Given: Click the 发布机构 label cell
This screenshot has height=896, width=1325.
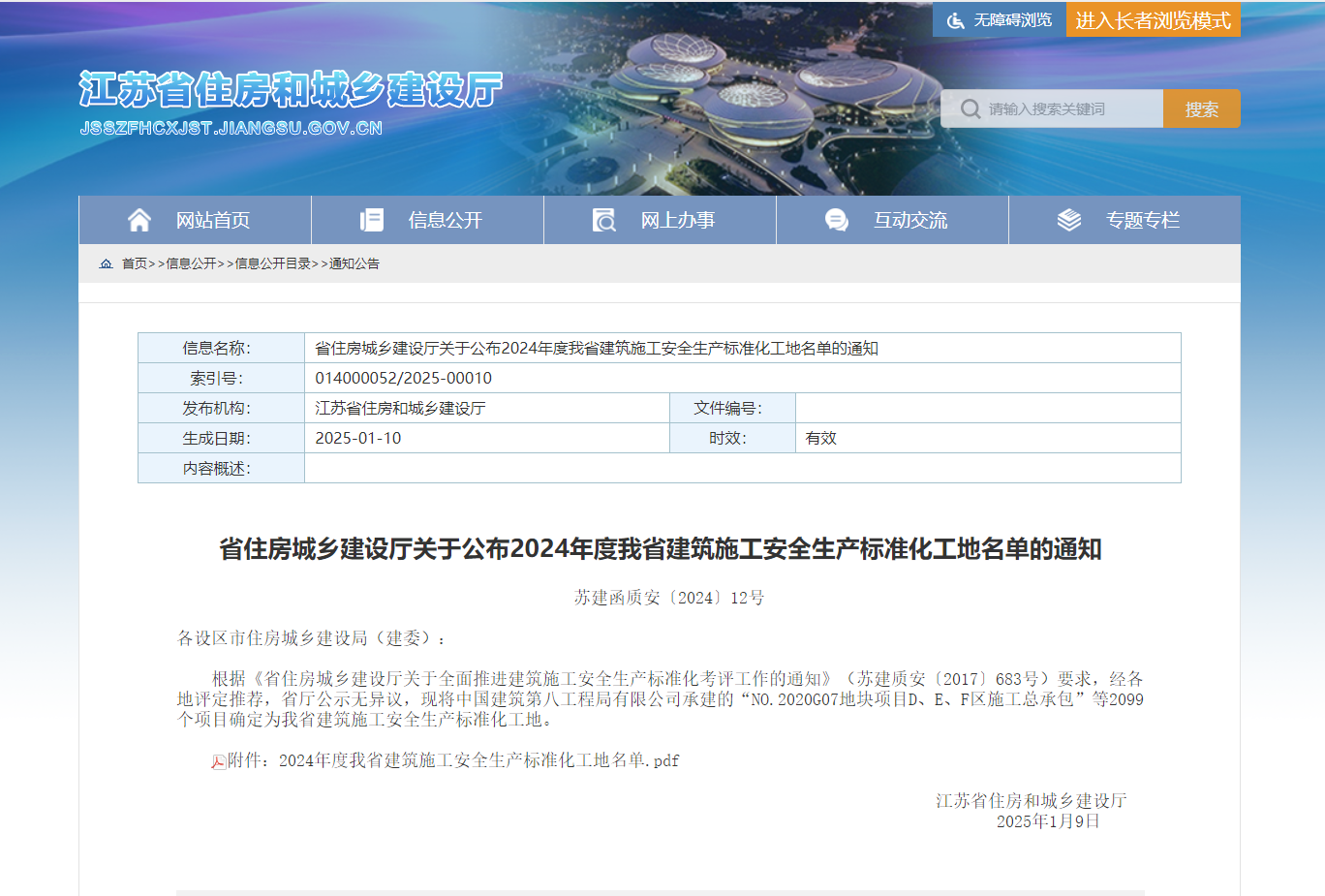Looking at the screenshot, I should [x=221, y=408].
